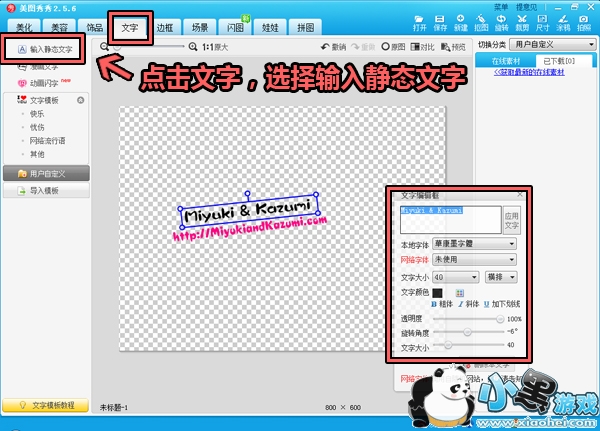
Task: Select the 旋转 rotate tool
Action: [x=501, y=23]
